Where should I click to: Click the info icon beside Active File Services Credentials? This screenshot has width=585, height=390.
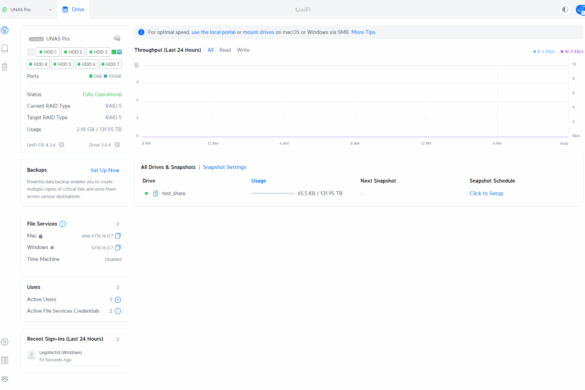[118, 311]
